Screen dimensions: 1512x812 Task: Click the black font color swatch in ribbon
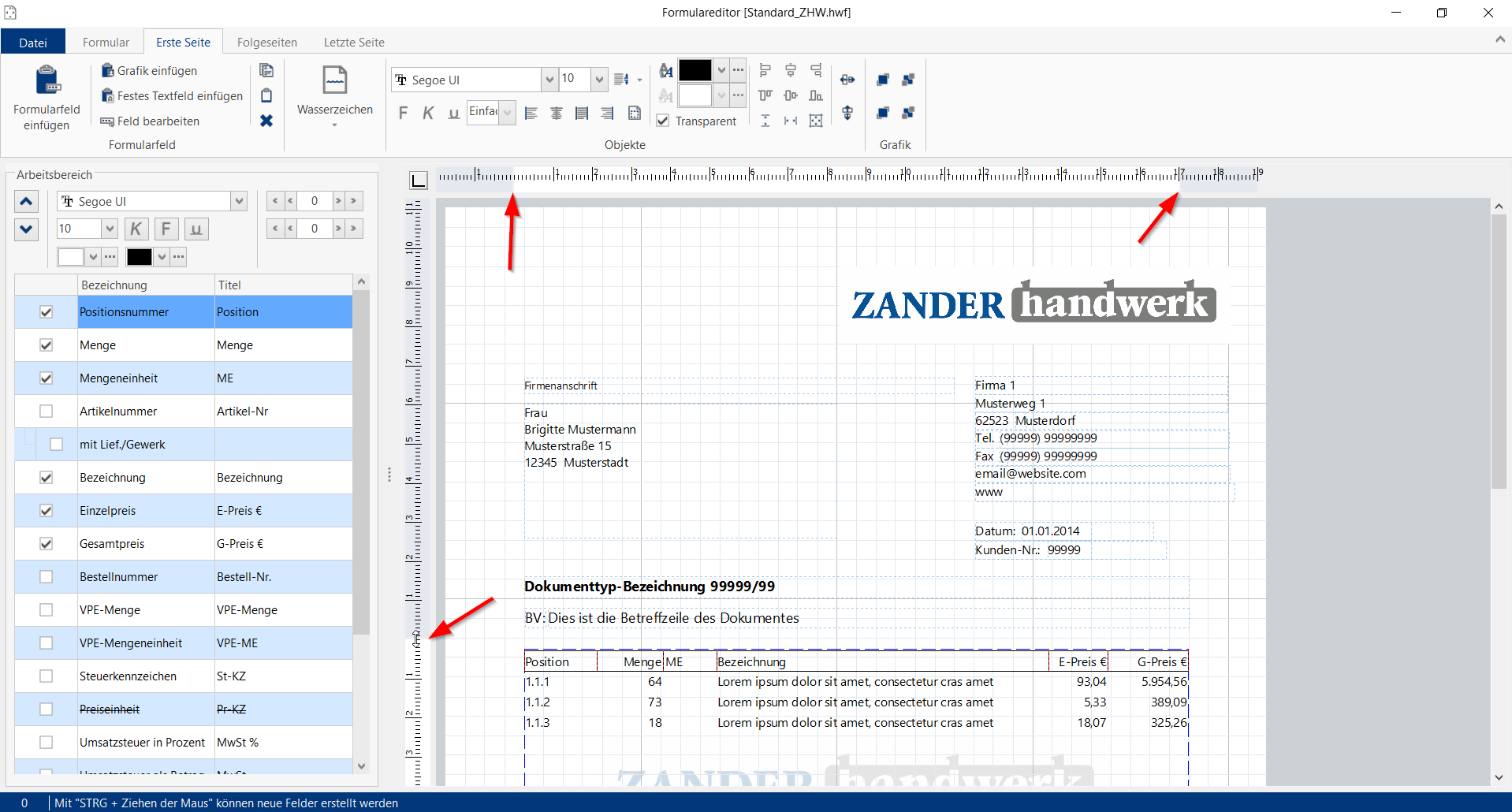pos(695,70)
